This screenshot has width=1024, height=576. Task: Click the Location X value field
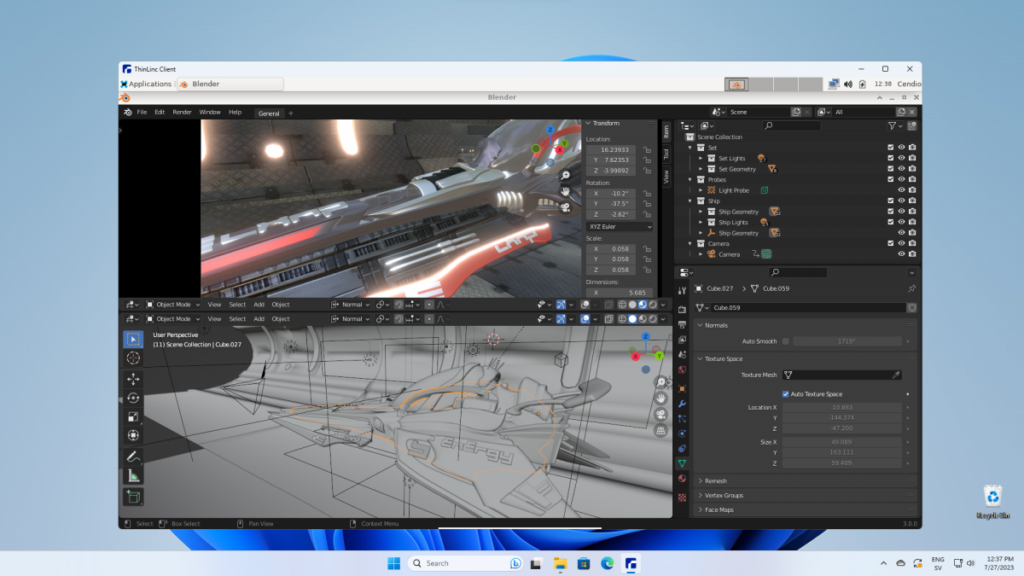point(612,148)
